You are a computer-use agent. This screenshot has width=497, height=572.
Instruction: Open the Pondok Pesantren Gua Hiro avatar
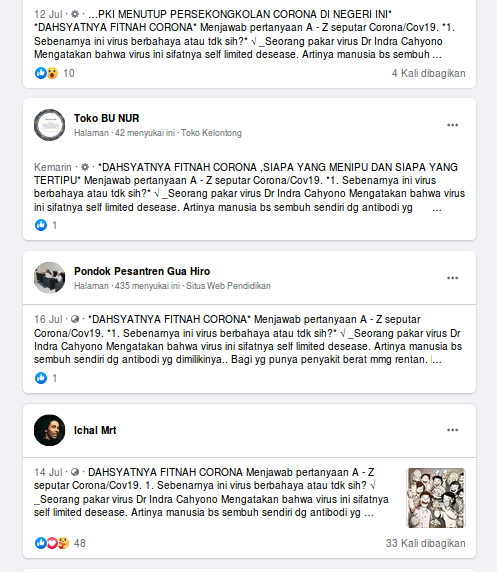(x=50, y=278)
